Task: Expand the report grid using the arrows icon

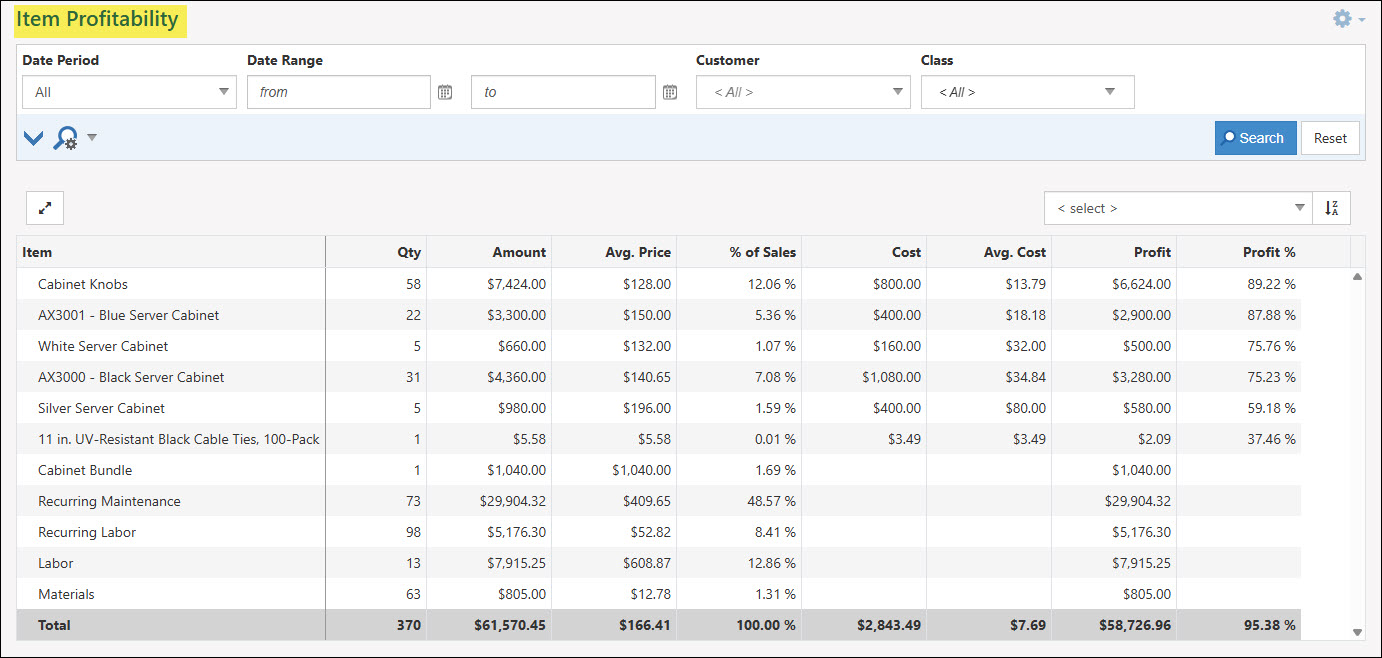Action: (44, 207)
